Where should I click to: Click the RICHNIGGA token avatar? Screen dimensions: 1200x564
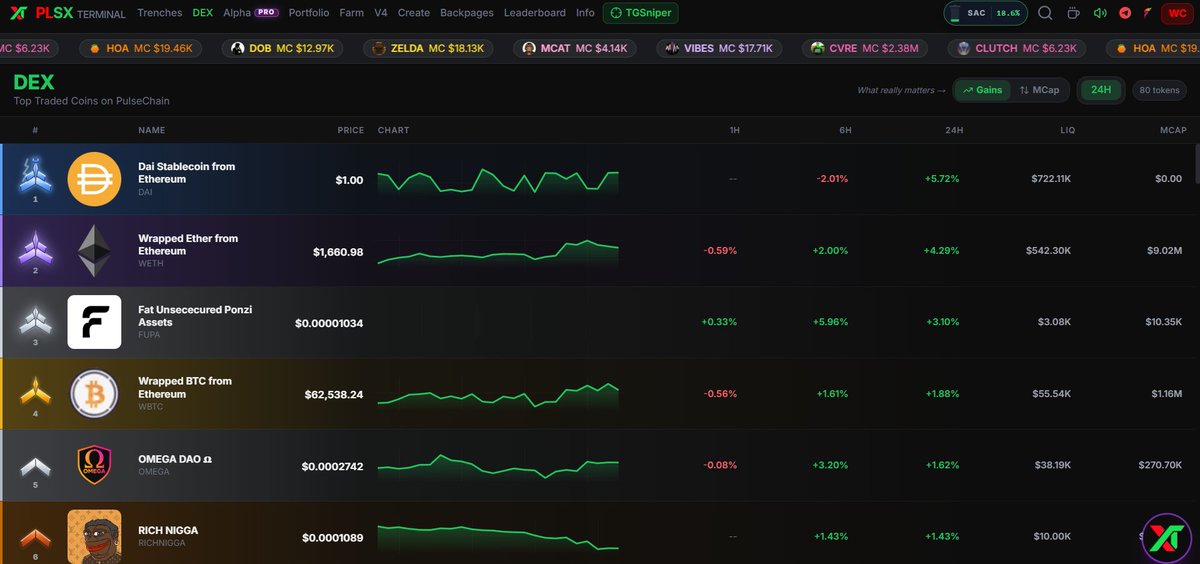(x=94, y=537)
